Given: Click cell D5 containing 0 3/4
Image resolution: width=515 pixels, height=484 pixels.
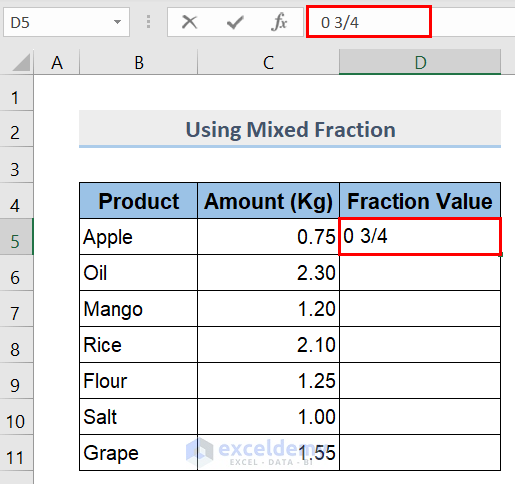Looking at the screenshot, I should 420,237.
